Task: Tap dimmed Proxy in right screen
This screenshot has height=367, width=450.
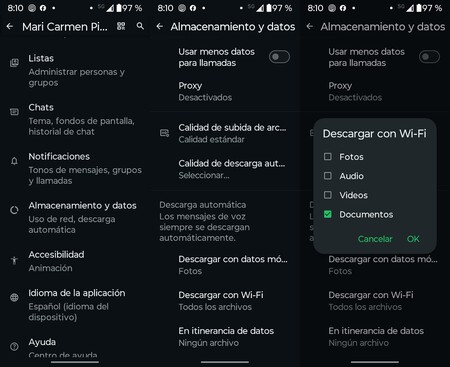Action: [375, 91]
